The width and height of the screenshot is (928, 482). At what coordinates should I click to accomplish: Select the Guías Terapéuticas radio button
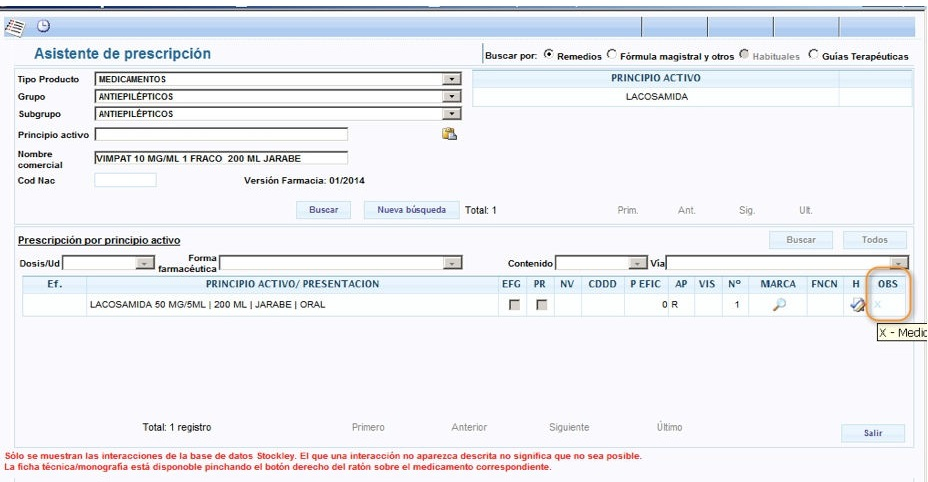pyautogui.click(x=813, y=56)
